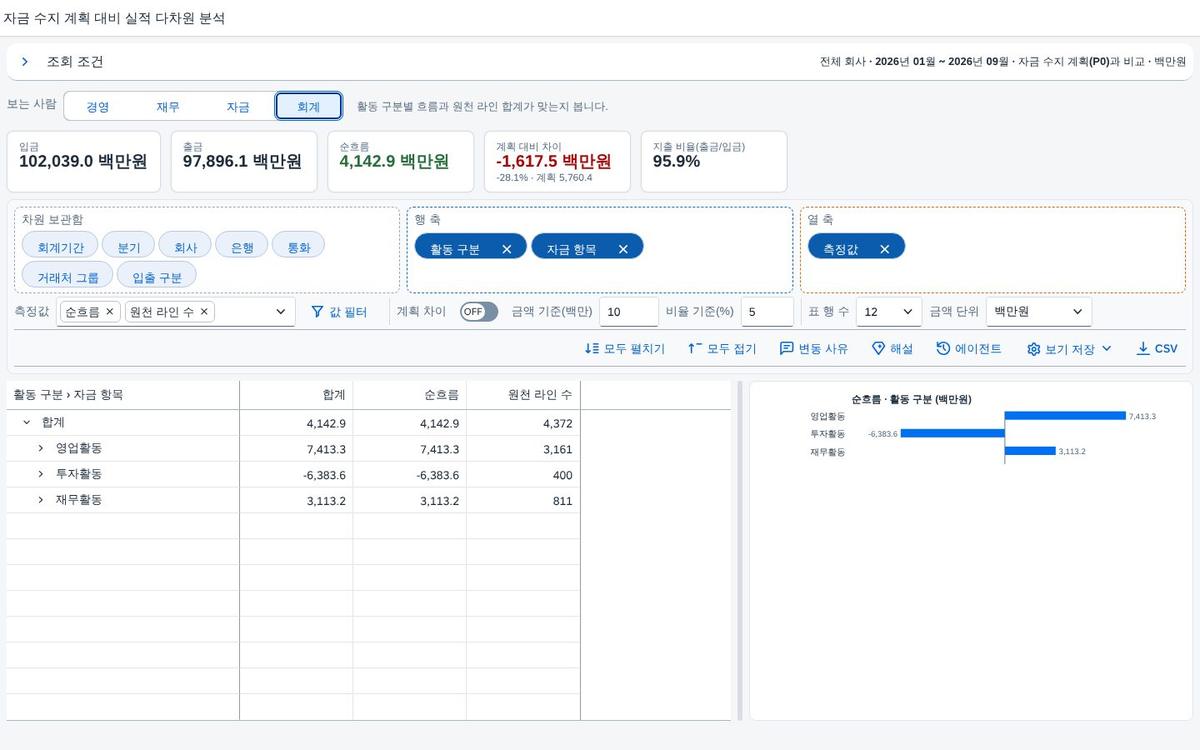Expand the 조회 조건 panel chevron
1200x750 pixels.
coord(25,62)
